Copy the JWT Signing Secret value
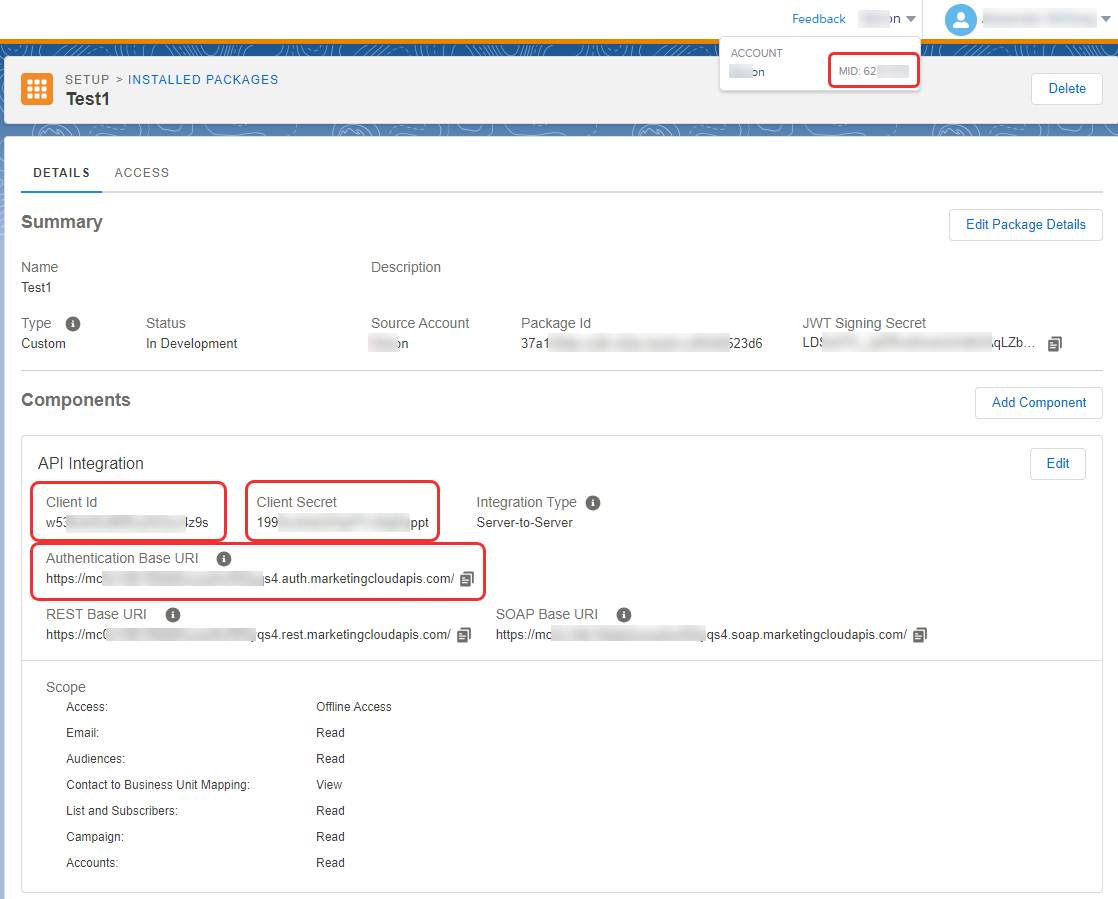The height and width of the screenshot is (899, 1118). (1055, 344)
